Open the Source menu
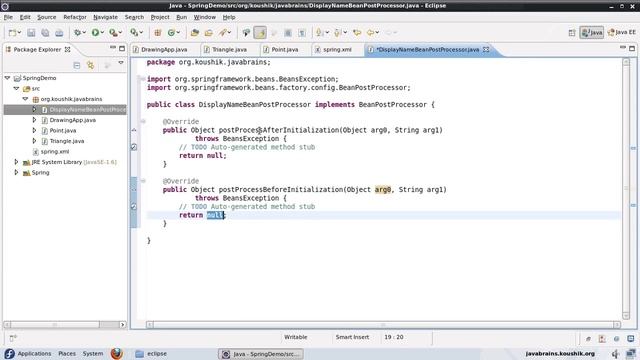The width and height of the screenshot is (640, 360). tap(47, 17)
